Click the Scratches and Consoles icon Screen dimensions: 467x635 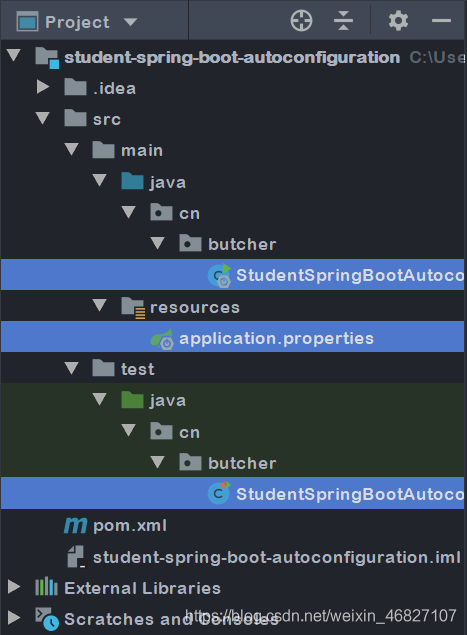47,618
